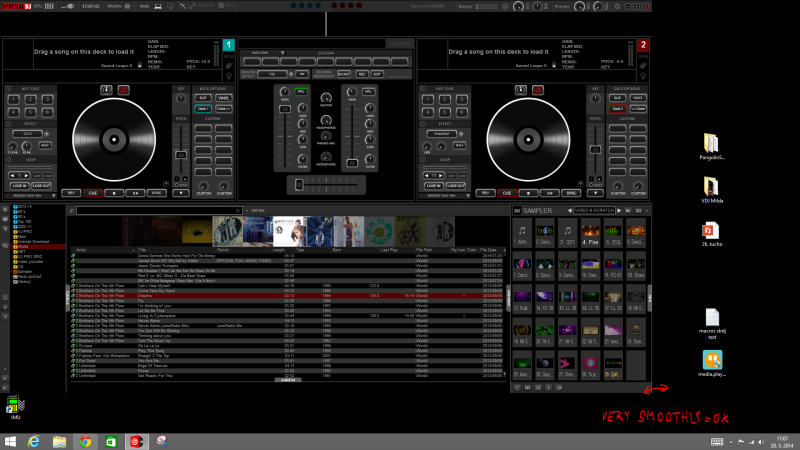Click SYNC on the left deck

[157, 192]
